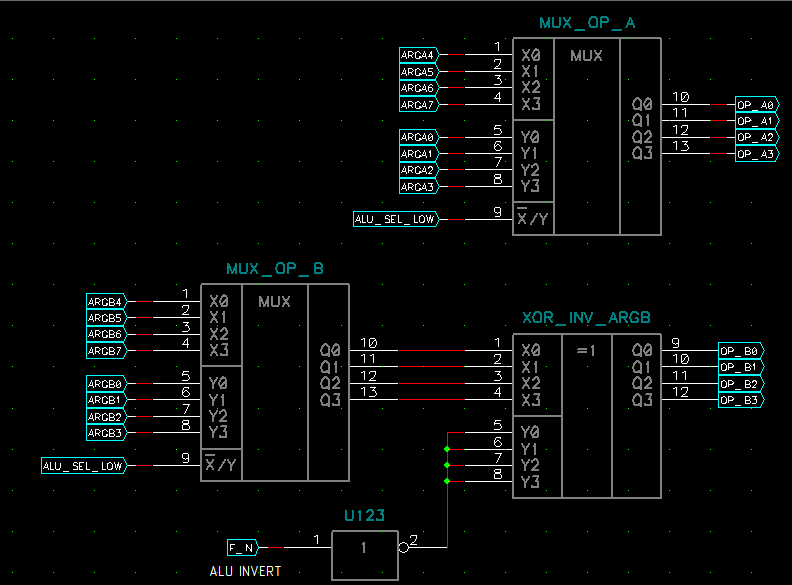792x585 pixels.
Task: Pick the ARGA0 input port
Action: (418, 137)
